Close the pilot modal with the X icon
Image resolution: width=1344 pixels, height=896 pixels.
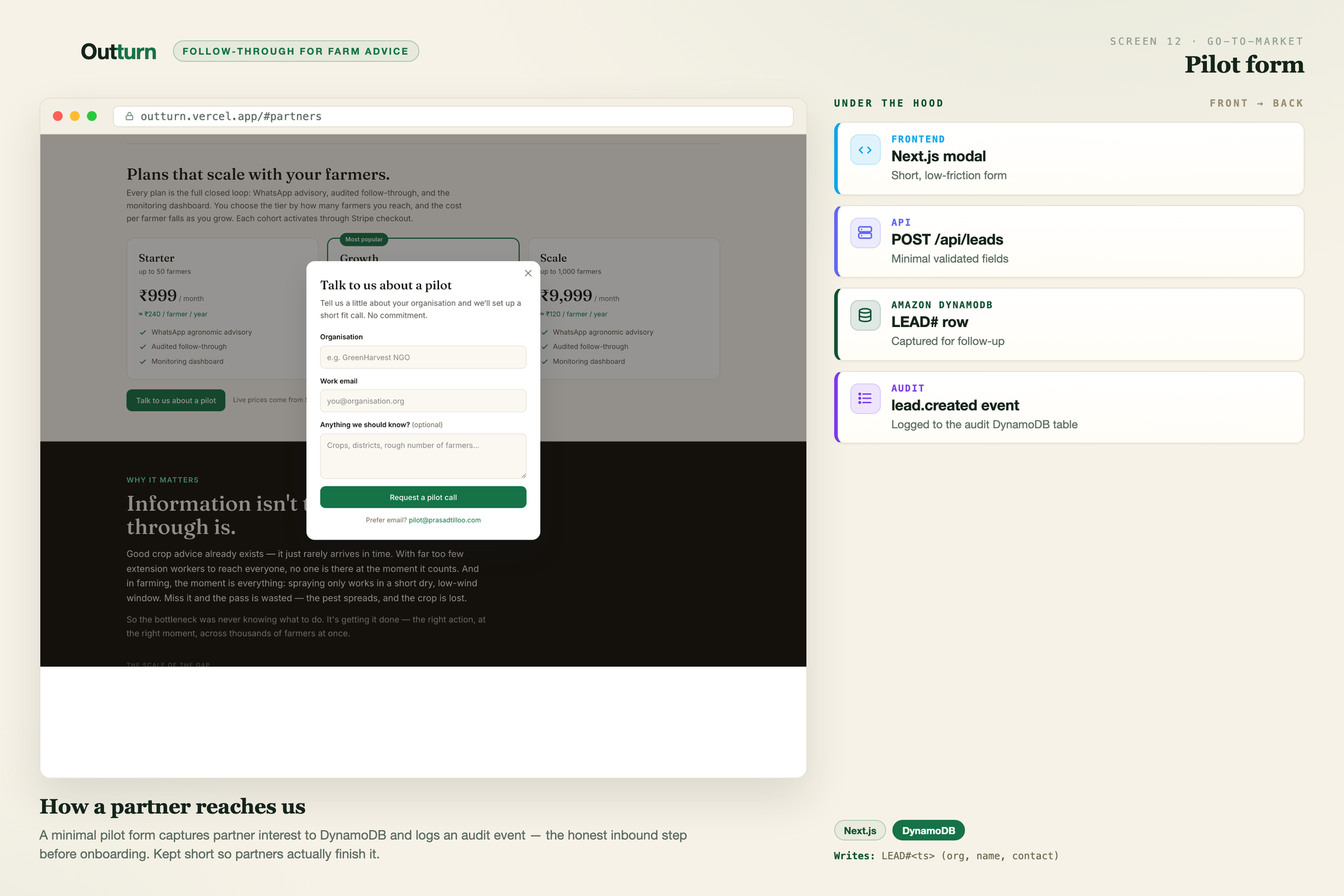click(528, 273)
